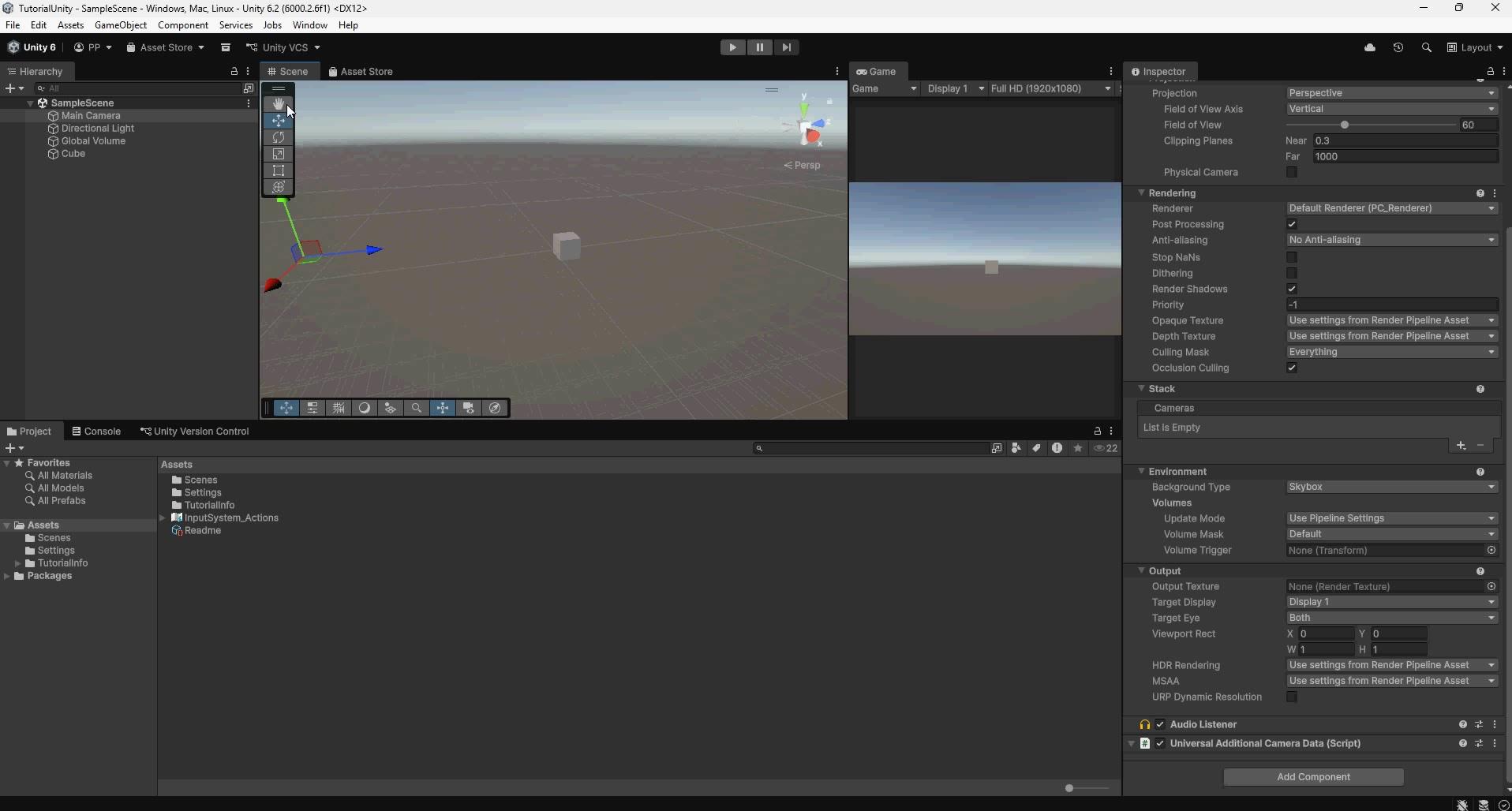1512x811 pixels.
Task: Switch to the Asset Store tab
Action: tap(361, 72)
